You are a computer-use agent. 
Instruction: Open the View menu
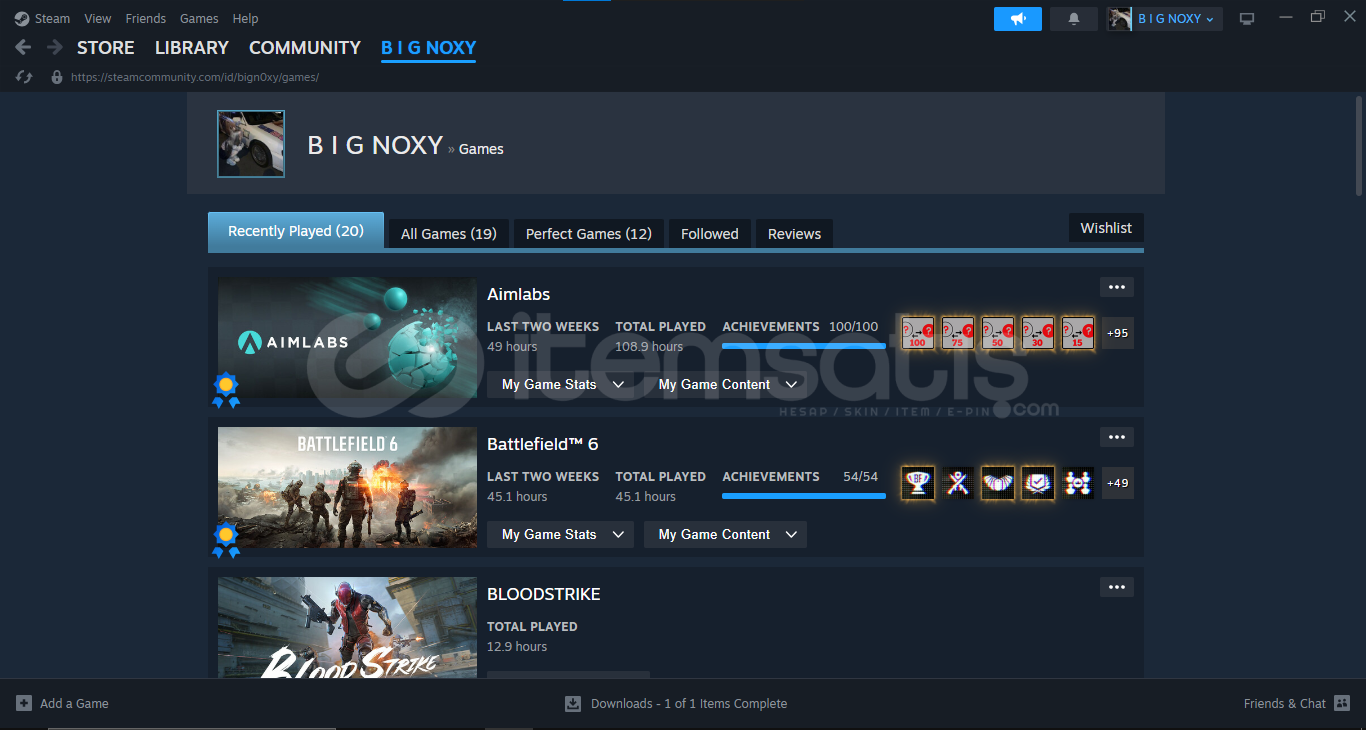[98, 19]
